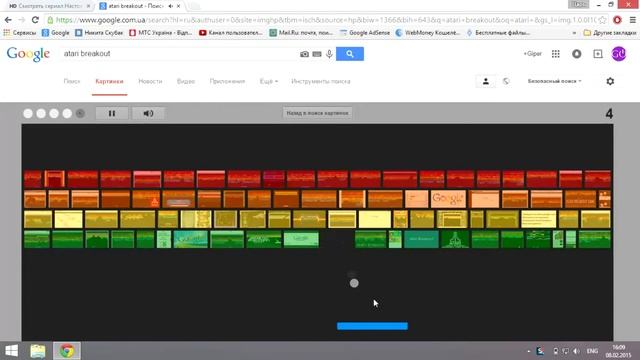This screenshot has width=640, height=360.
Task: Open the account avatar menu
Action: point(619,54)
